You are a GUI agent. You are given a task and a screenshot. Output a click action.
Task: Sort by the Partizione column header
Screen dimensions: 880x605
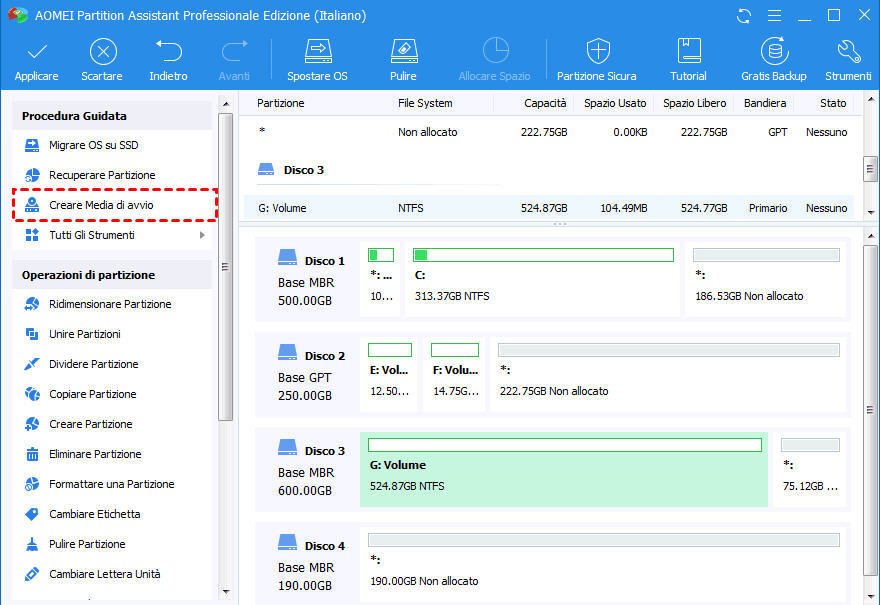tap(281, 103)
